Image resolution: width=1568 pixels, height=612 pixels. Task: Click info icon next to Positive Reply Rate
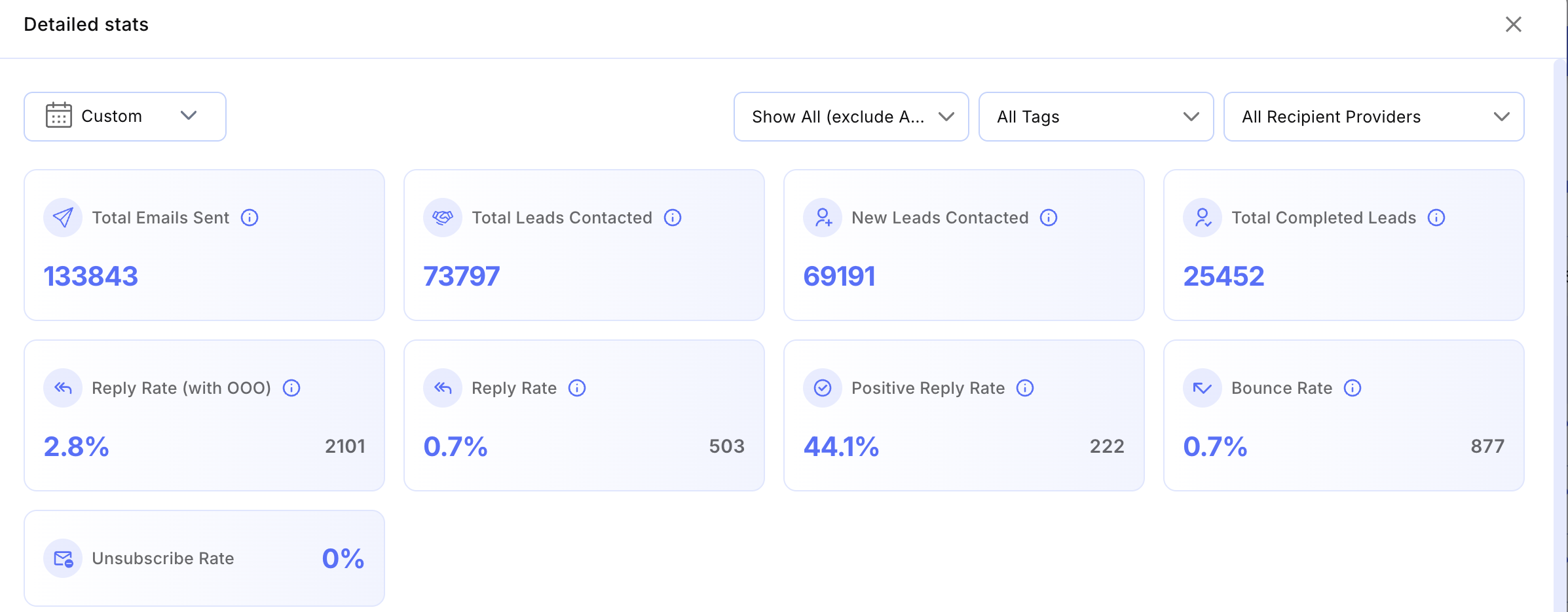[1025, 388]
